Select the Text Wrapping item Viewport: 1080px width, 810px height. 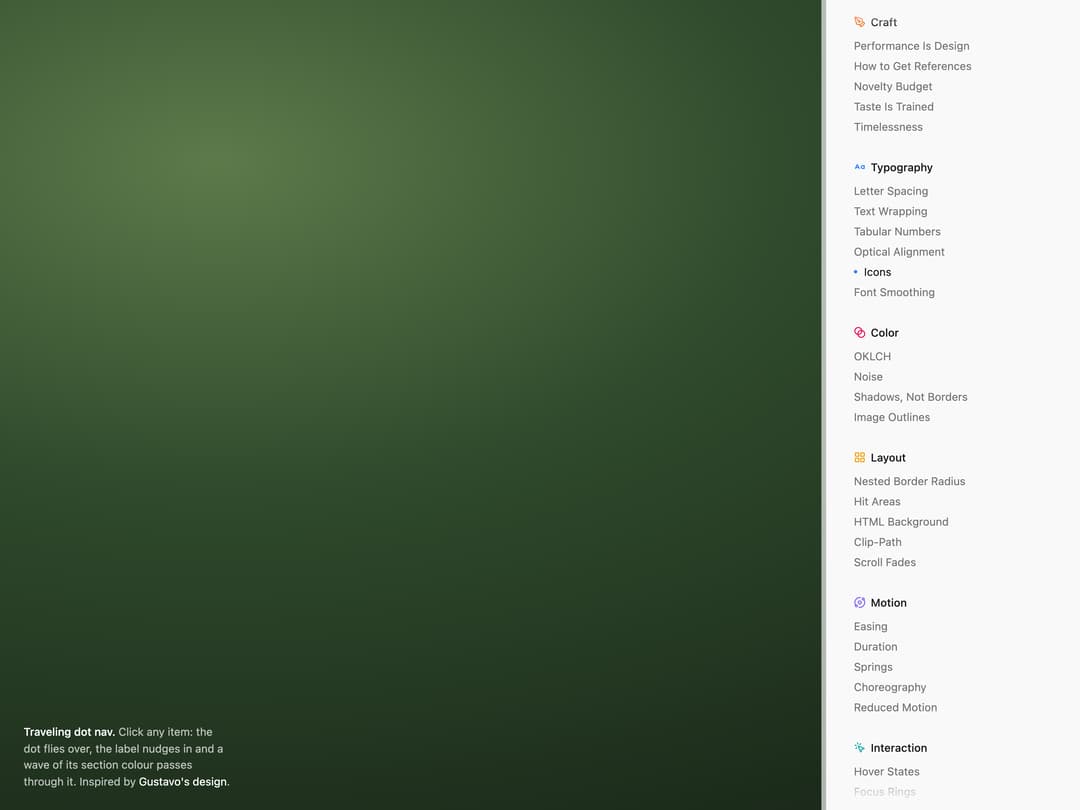(890, 211)
